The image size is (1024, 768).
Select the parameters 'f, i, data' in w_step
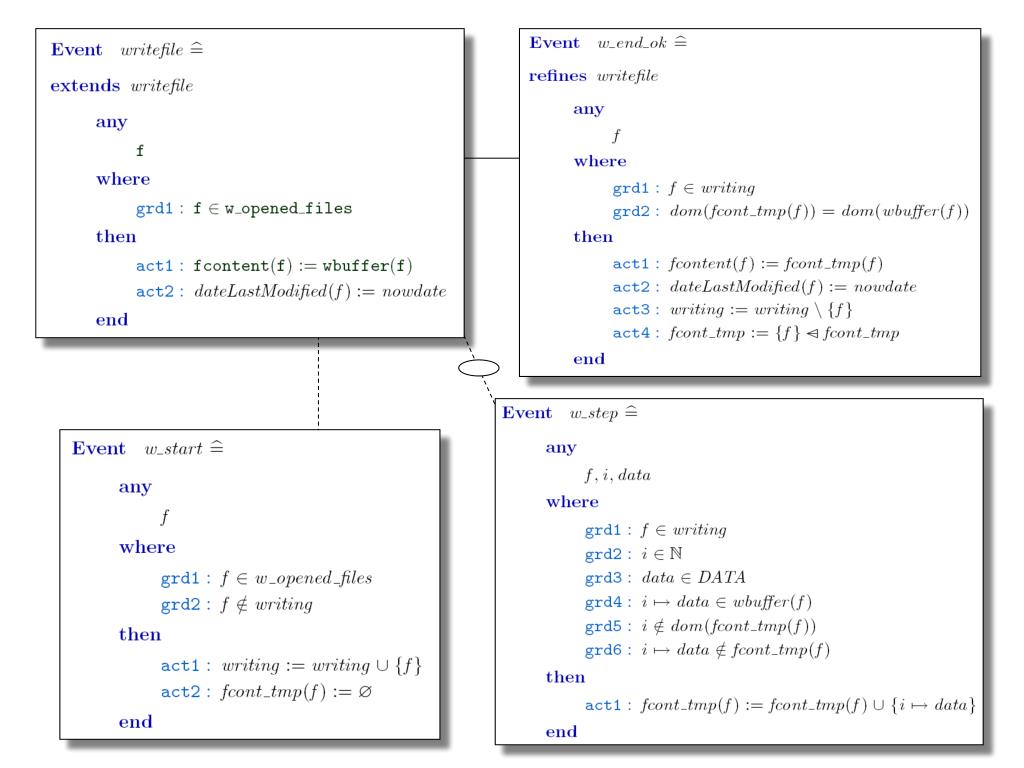pyautogui.click(x=617, y=475)
